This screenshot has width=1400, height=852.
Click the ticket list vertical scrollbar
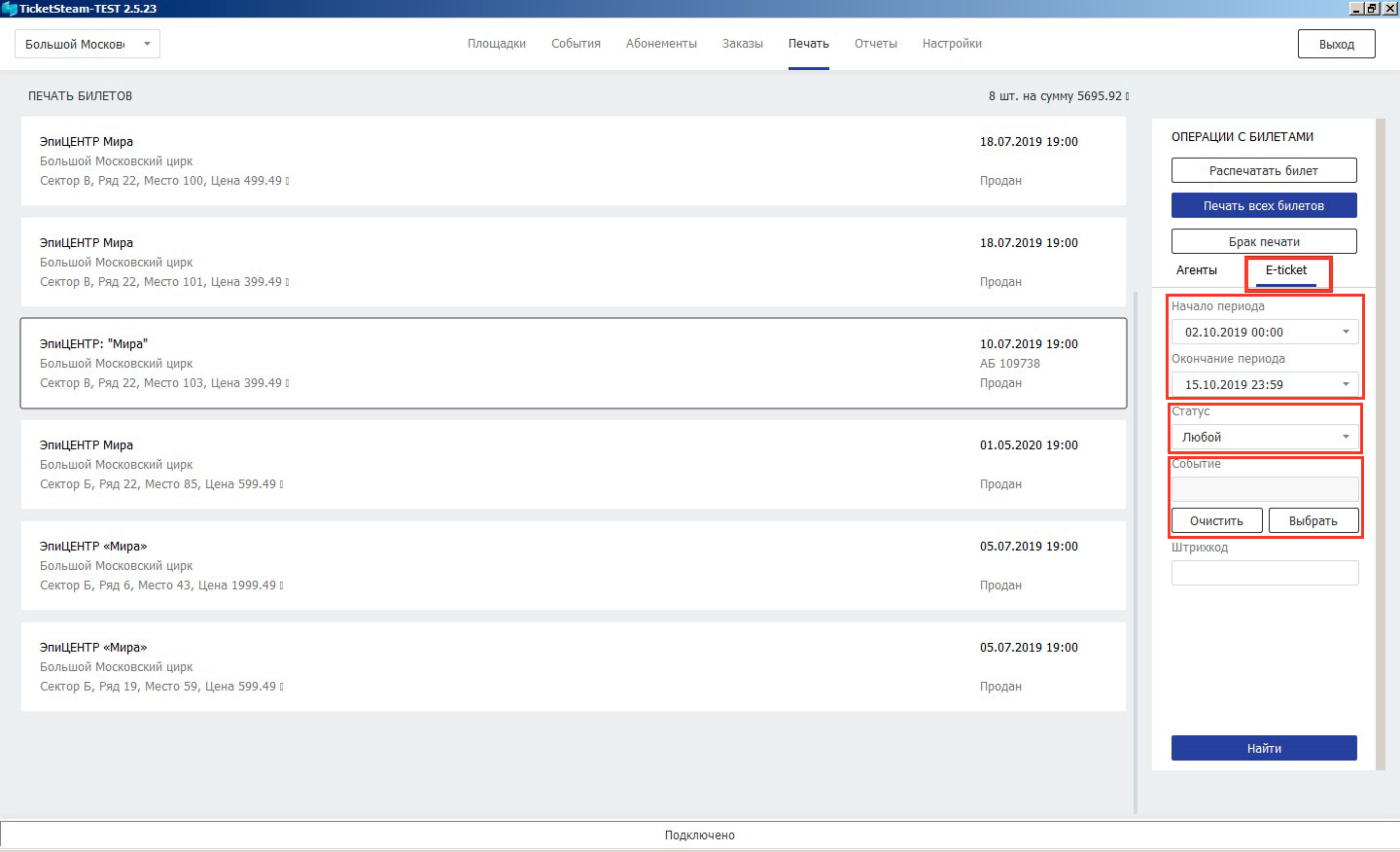tap(1136, 551)
